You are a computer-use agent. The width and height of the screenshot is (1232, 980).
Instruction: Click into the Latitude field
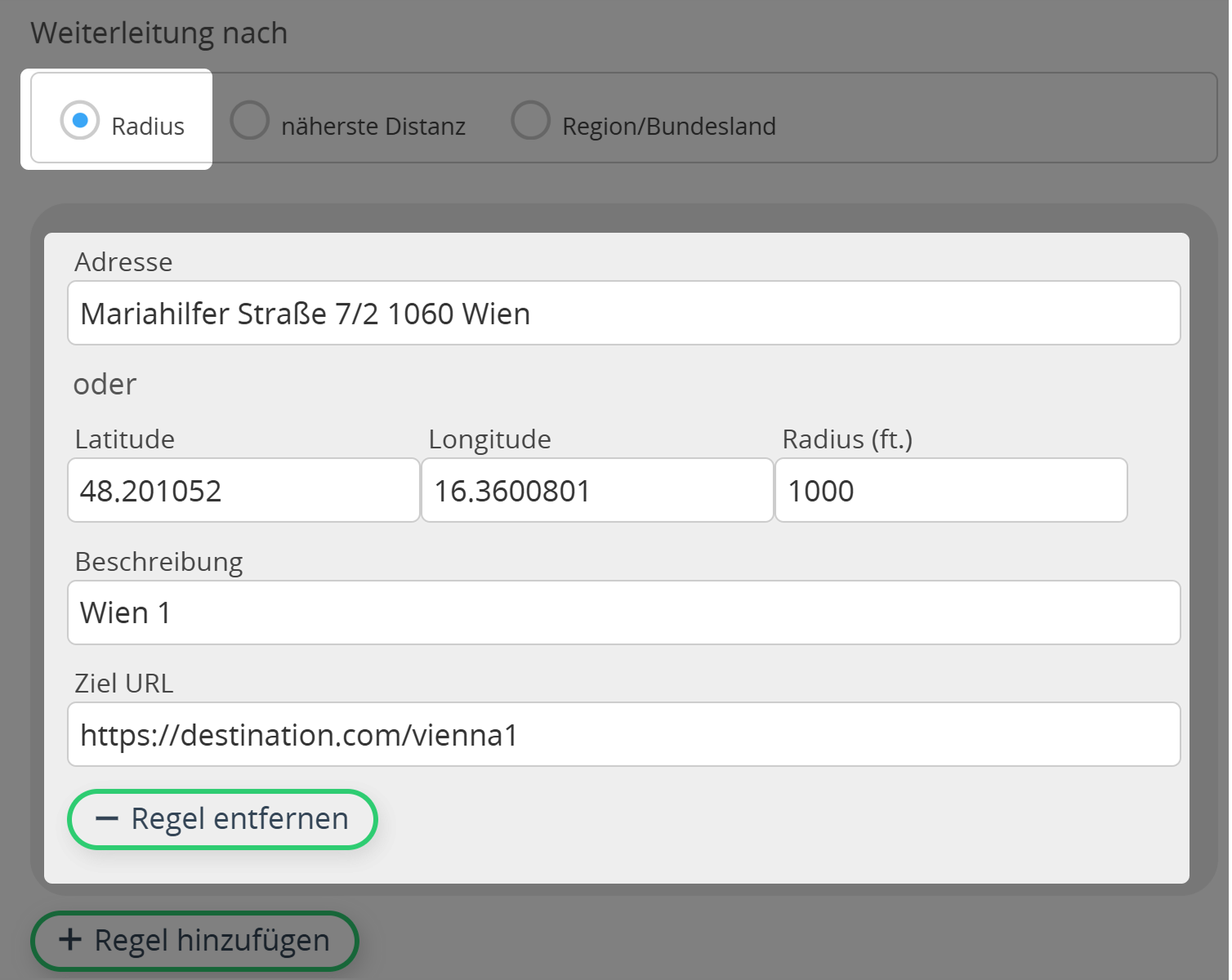(x=243, y=491)
